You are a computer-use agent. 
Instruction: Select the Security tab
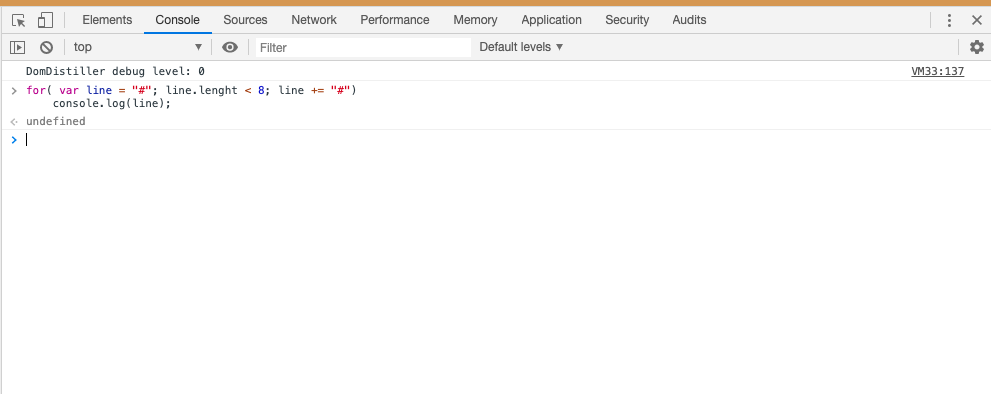pyautogui.click(x=627, y=20)
